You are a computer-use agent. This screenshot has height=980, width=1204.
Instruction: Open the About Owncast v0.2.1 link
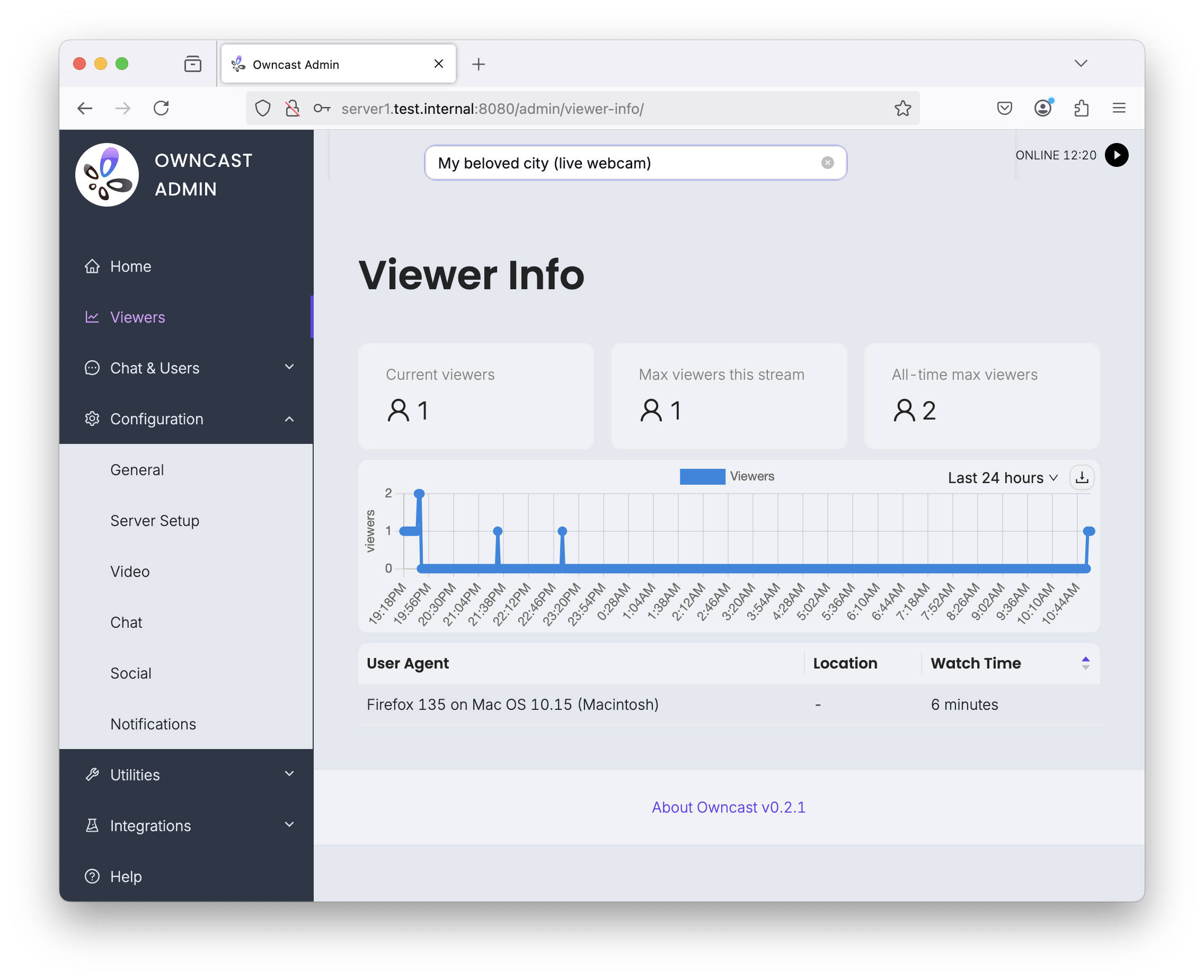728,807
